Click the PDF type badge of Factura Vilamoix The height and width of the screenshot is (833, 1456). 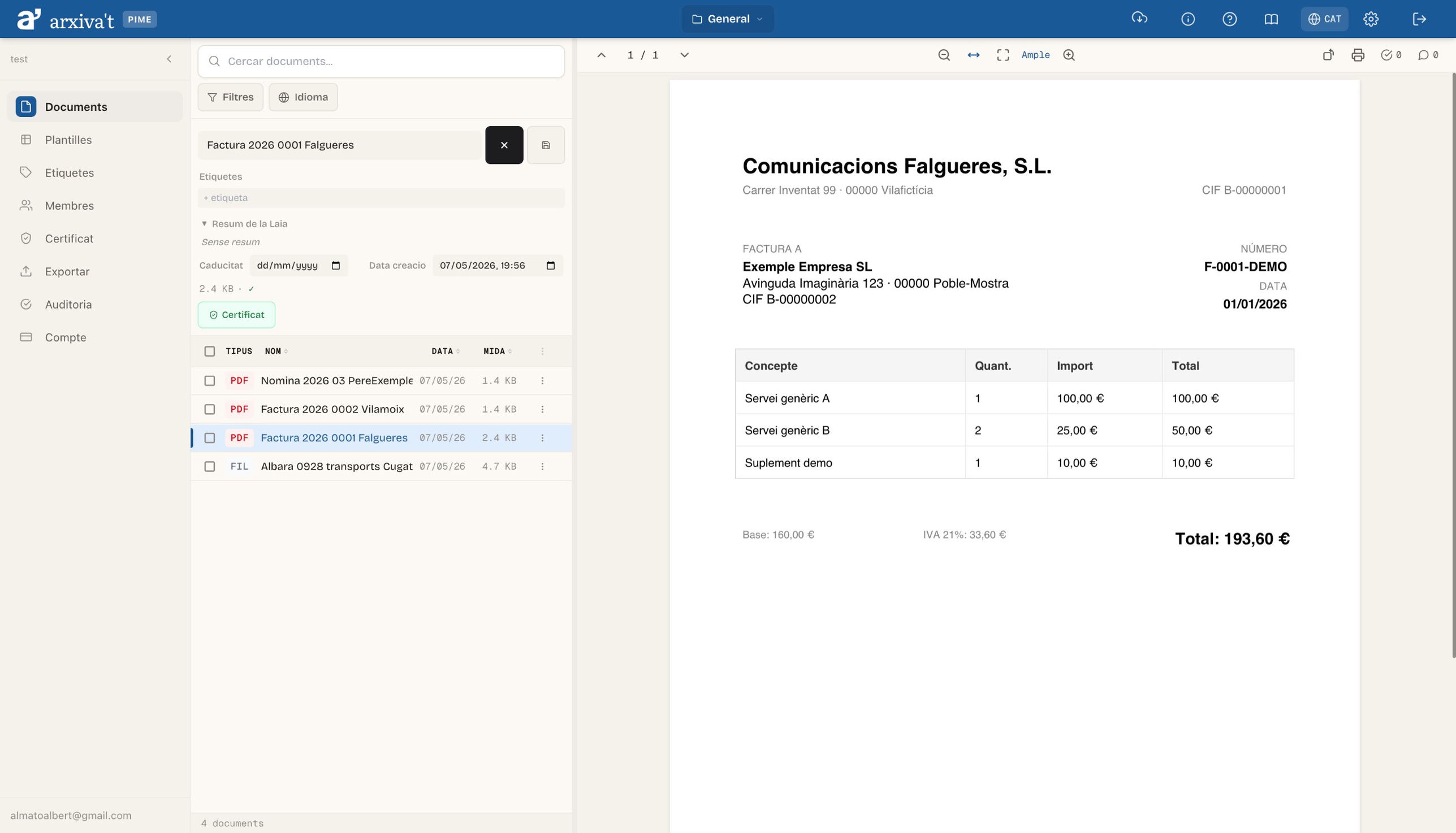click(x=239, y=410)
